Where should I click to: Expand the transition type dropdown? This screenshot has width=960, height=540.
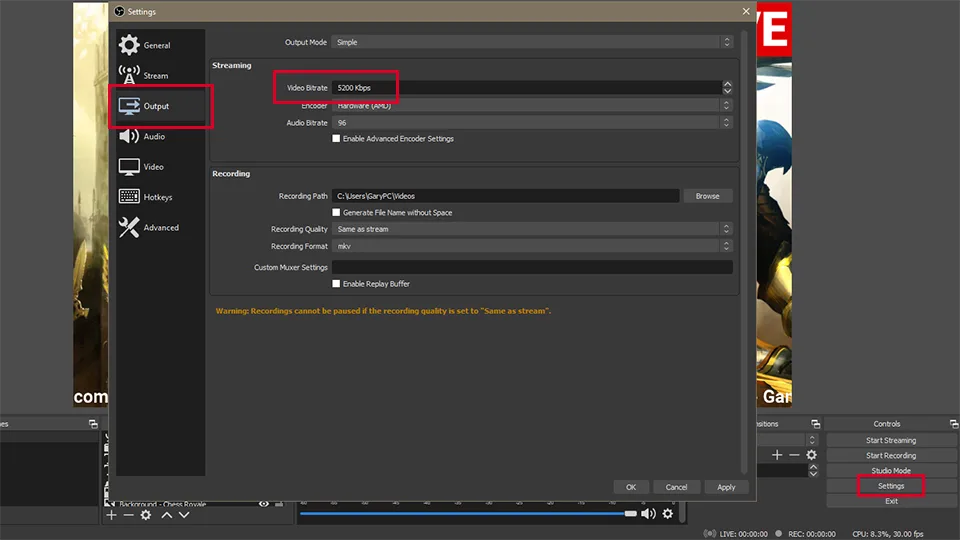pyautogui.click(x=812, y=440)
